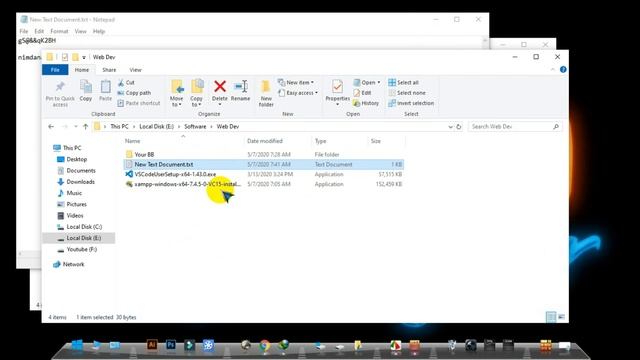Show file History from the ribbon

[366, 103]
